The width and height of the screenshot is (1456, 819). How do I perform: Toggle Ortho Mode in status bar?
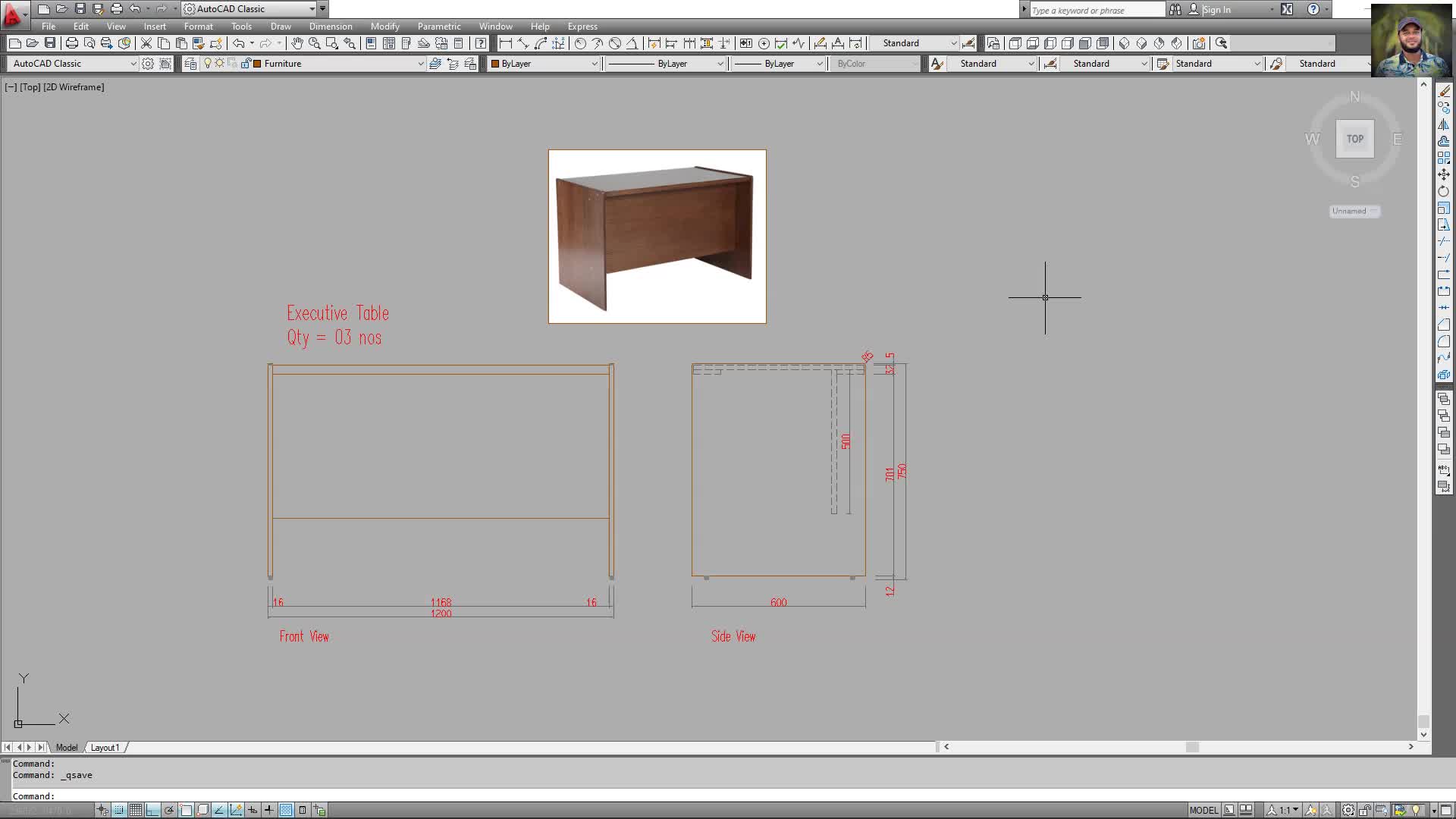[x=152, y=810]
